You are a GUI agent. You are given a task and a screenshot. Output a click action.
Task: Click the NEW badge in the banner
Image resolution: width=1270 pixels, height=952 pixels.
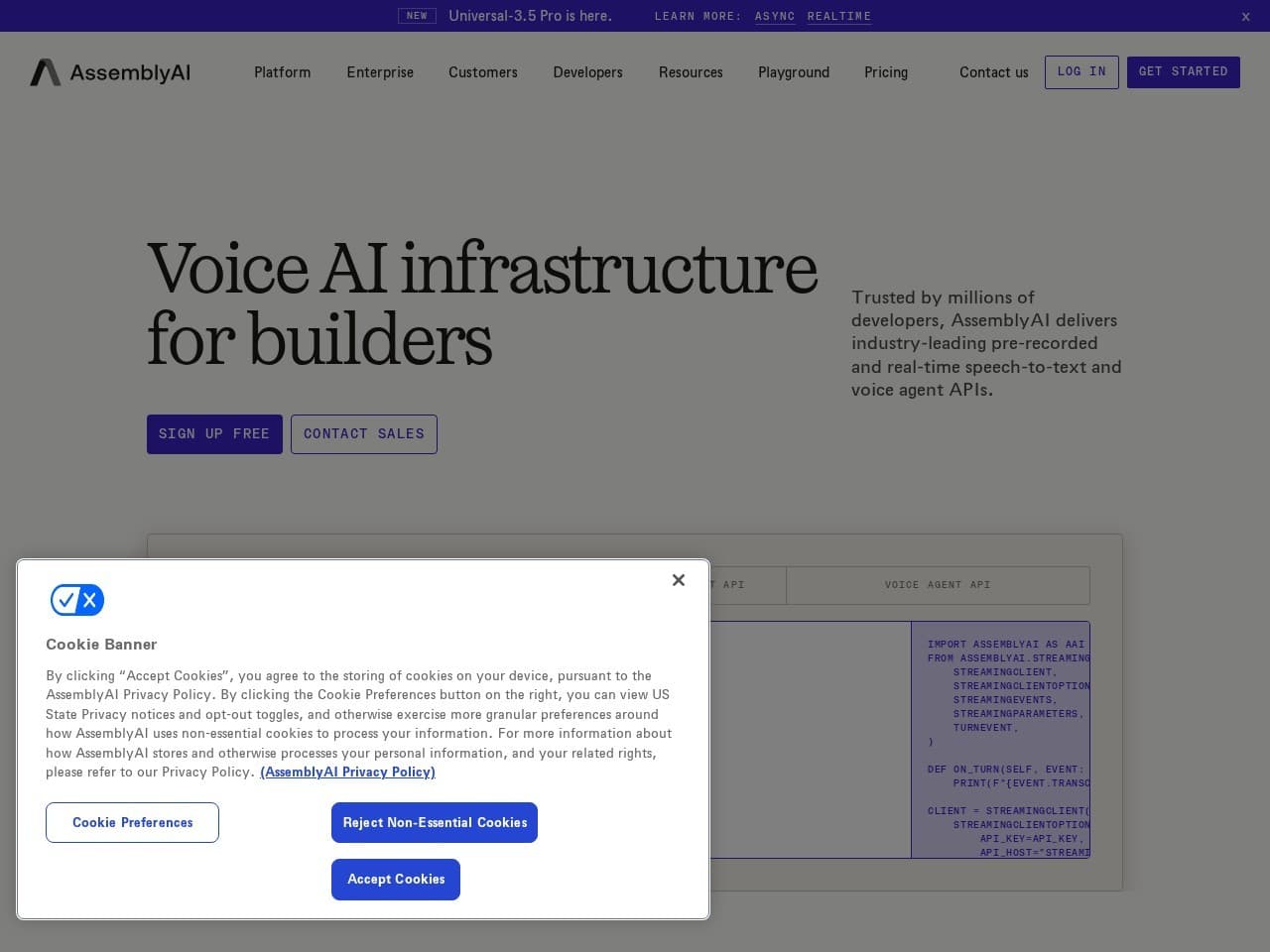coord(417,16)
